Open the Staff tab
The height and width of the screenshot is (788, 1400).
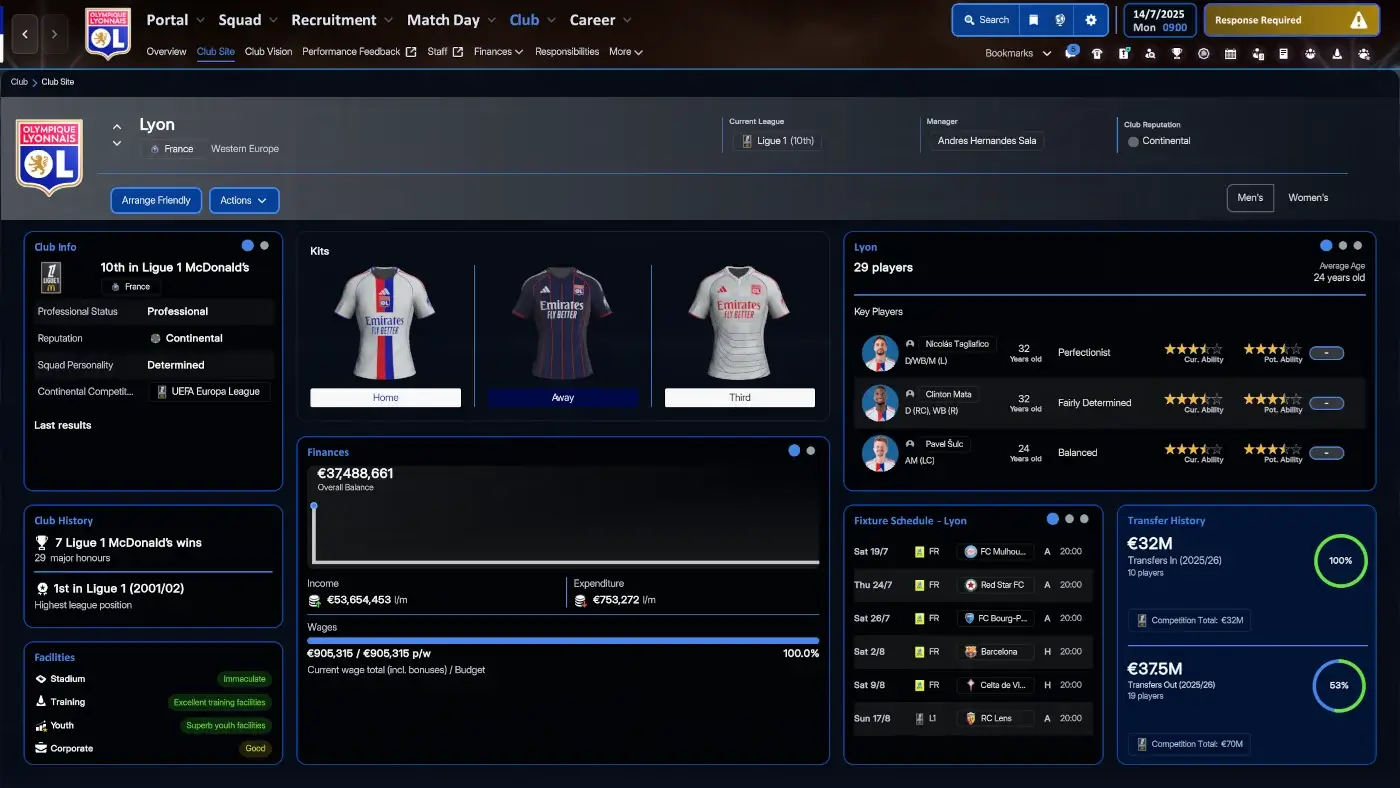(437, 52)
